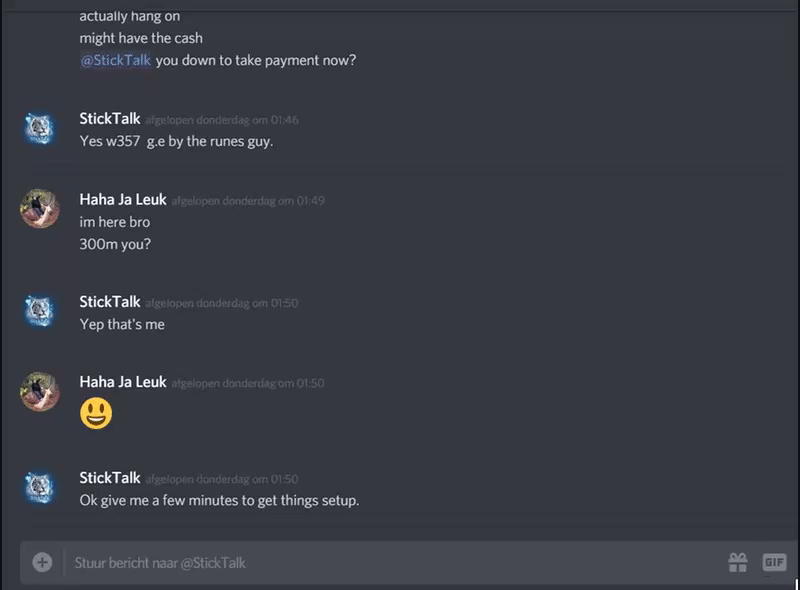Open the Nitro gift icon
800x590 pixels.
[738, 562]
